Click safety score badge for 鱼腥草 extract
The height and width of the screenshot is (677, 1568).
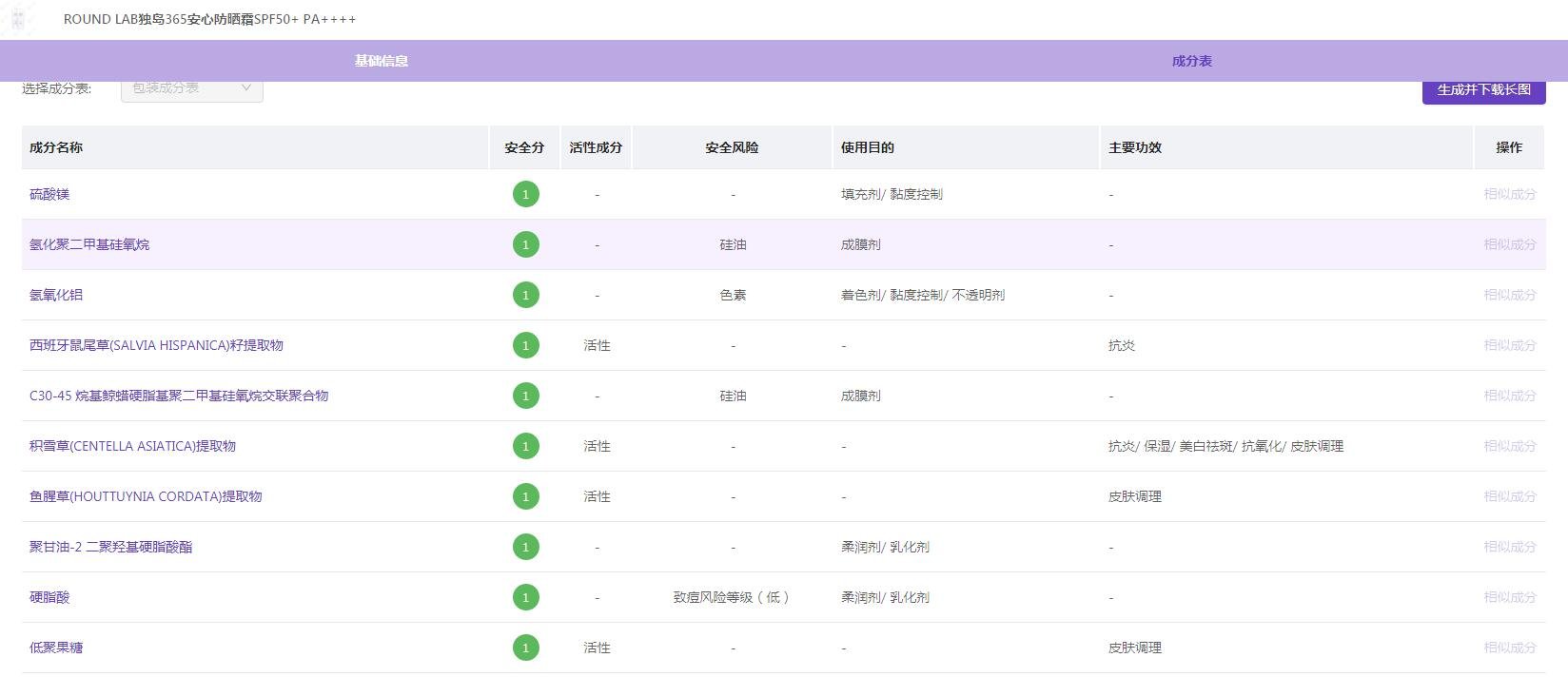525,496
